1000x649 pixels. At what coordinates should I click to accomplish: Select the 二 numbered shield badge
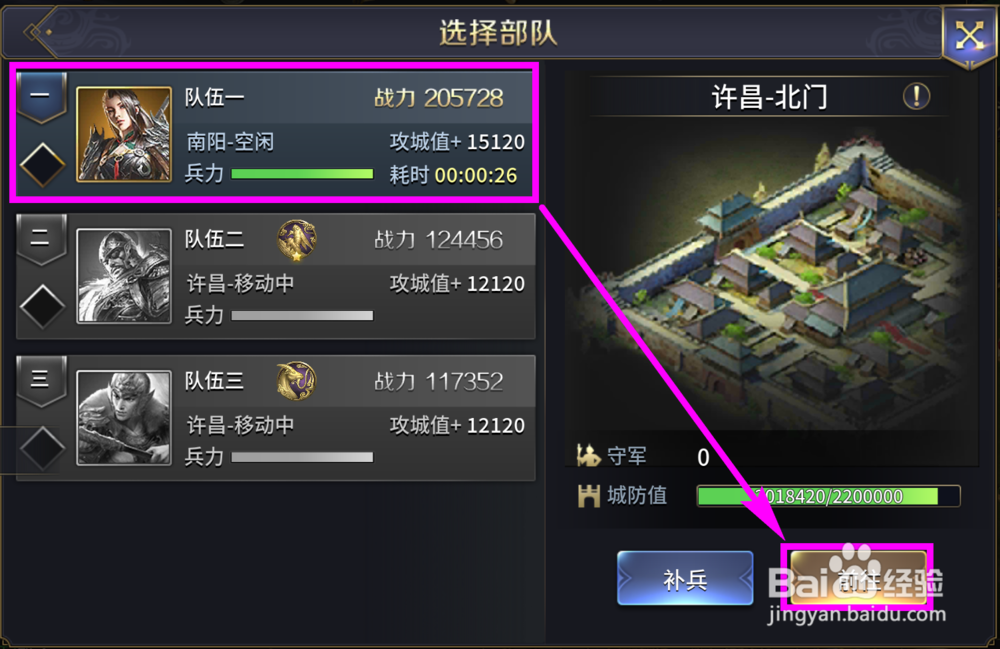[x=41, y=239]
